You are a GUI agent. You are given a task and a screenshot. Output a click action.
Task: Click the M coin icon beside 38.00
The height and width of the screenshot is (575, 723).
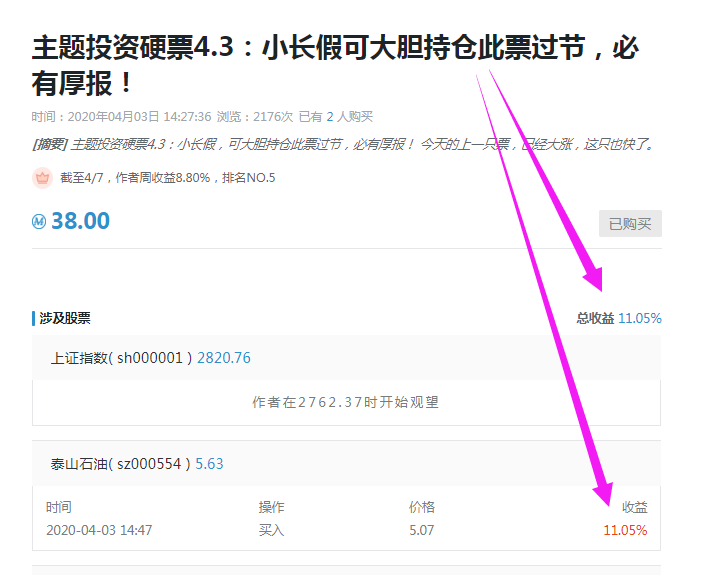coord(39,221)
